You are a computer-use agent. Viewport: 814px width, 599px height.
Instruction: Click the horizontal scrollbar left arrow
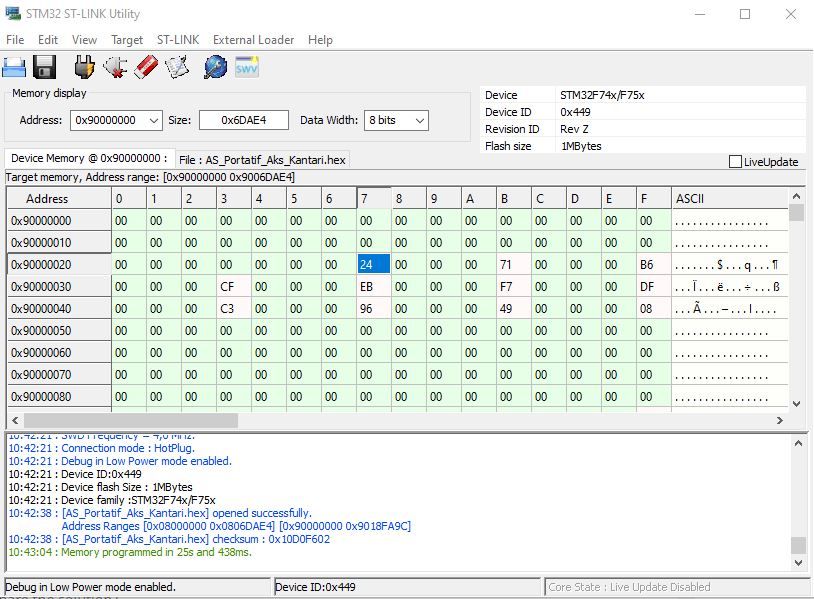tap(15, 420)
